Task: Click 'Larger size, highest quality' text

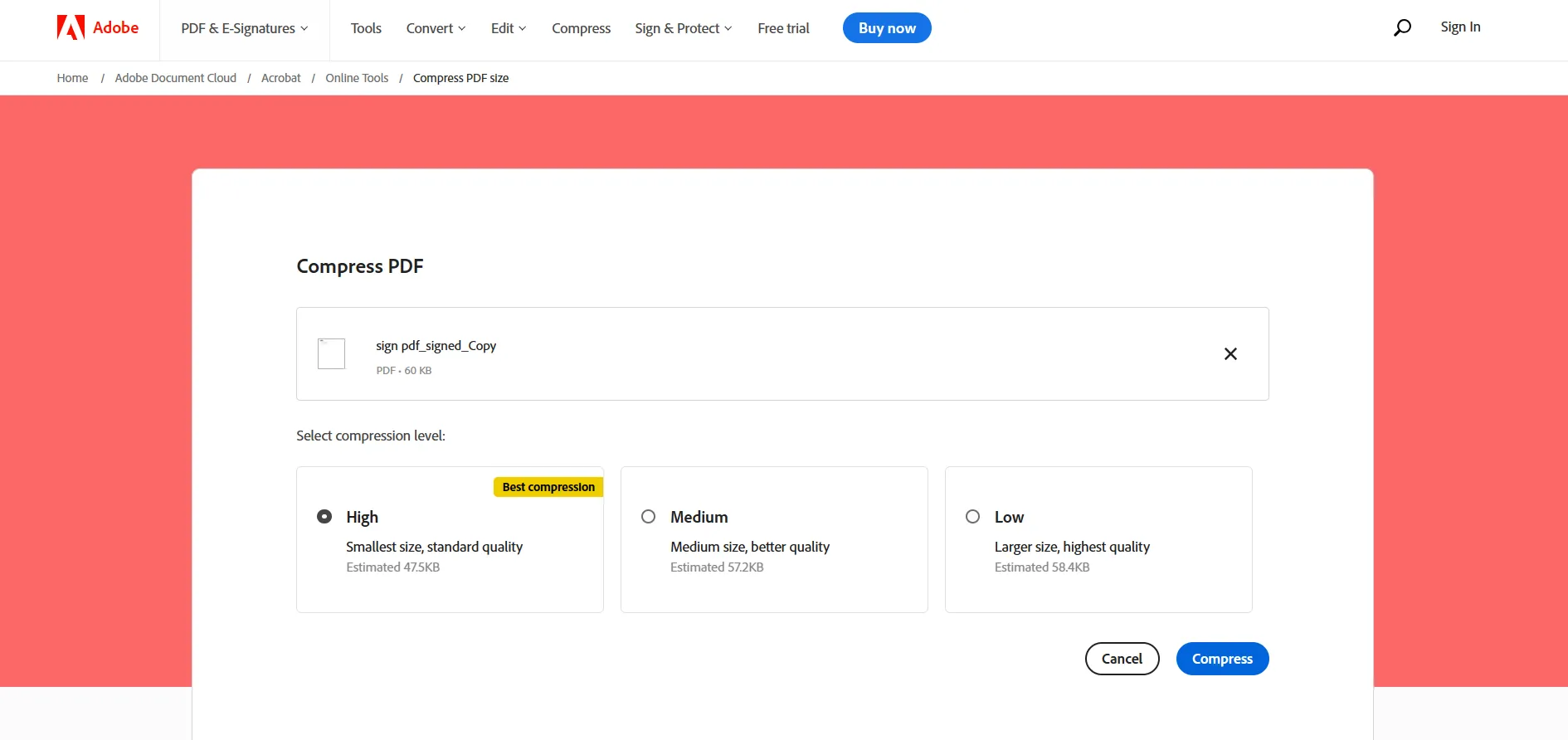Action: click(1072, 547)
